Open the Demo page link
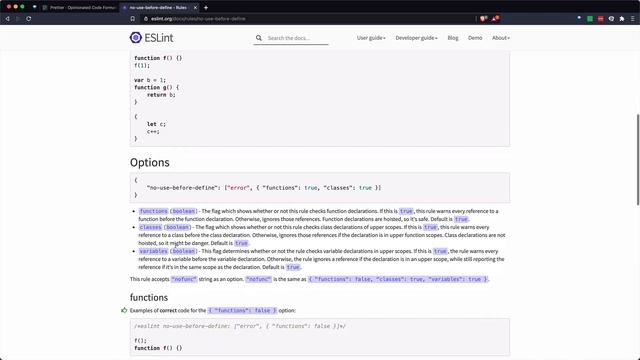The width and height of the screenshot is (640, 360). [x=475, y=38]
